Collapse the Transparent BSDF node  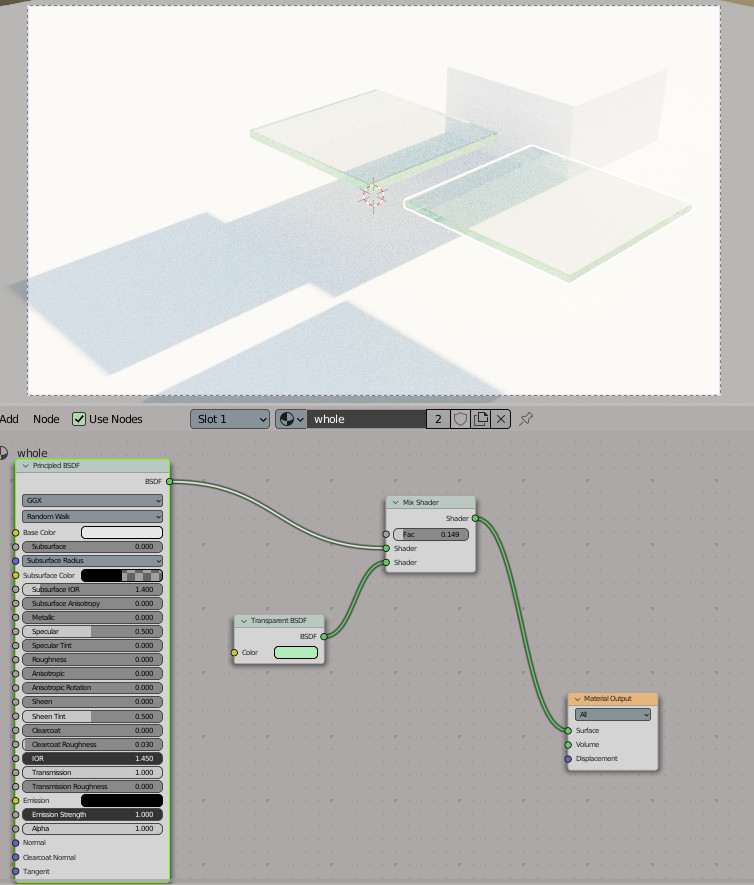[244, 621]
